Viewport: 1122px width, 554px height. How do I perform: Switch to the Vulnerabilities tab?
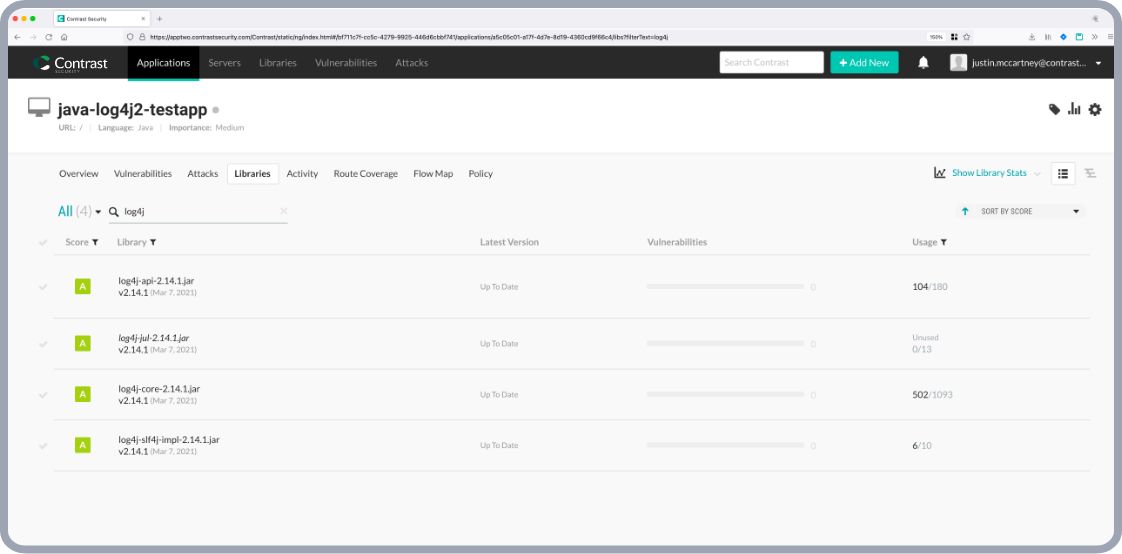pos(143,173)
